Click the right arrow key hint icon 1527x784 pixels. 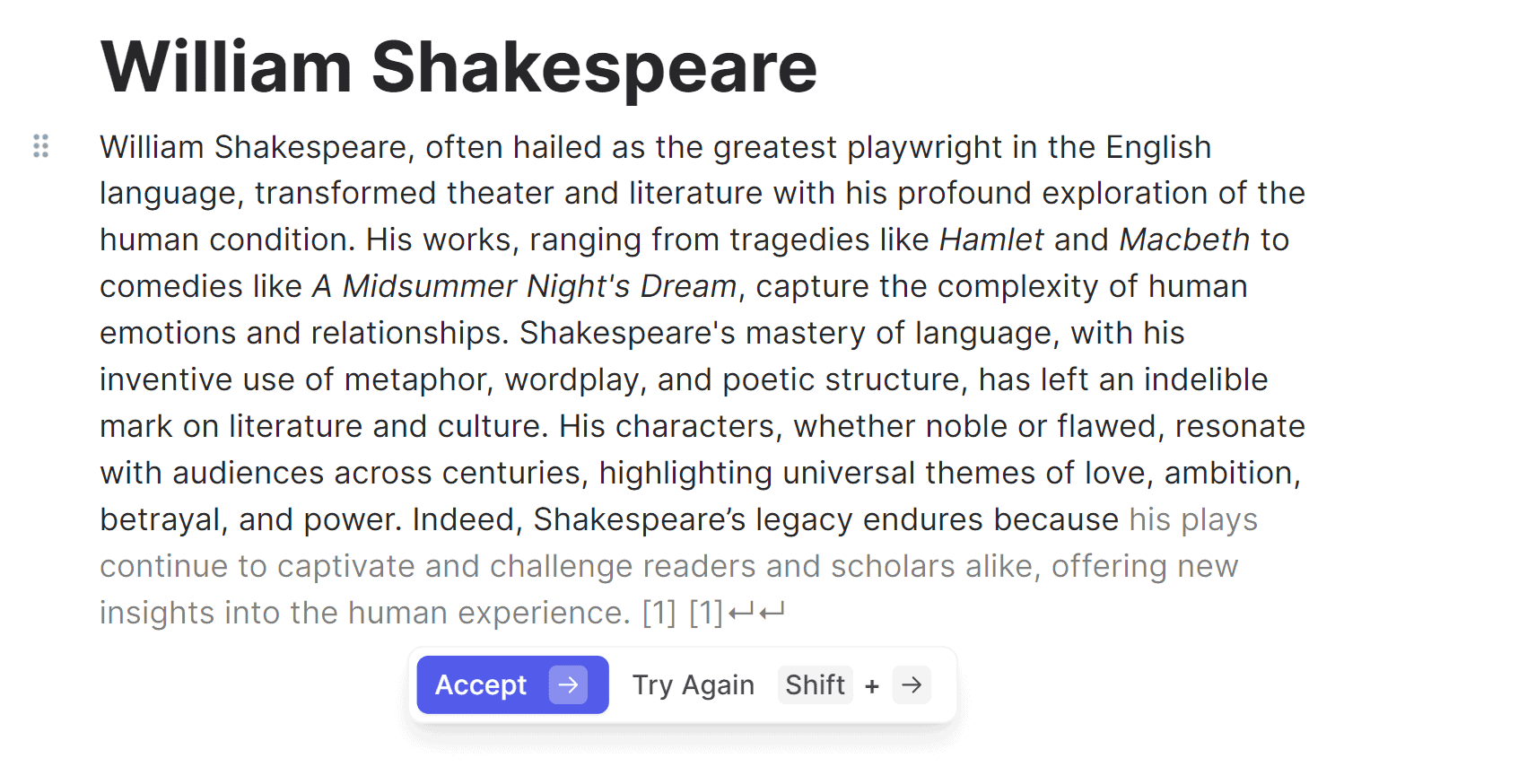(x=912, y=685)
